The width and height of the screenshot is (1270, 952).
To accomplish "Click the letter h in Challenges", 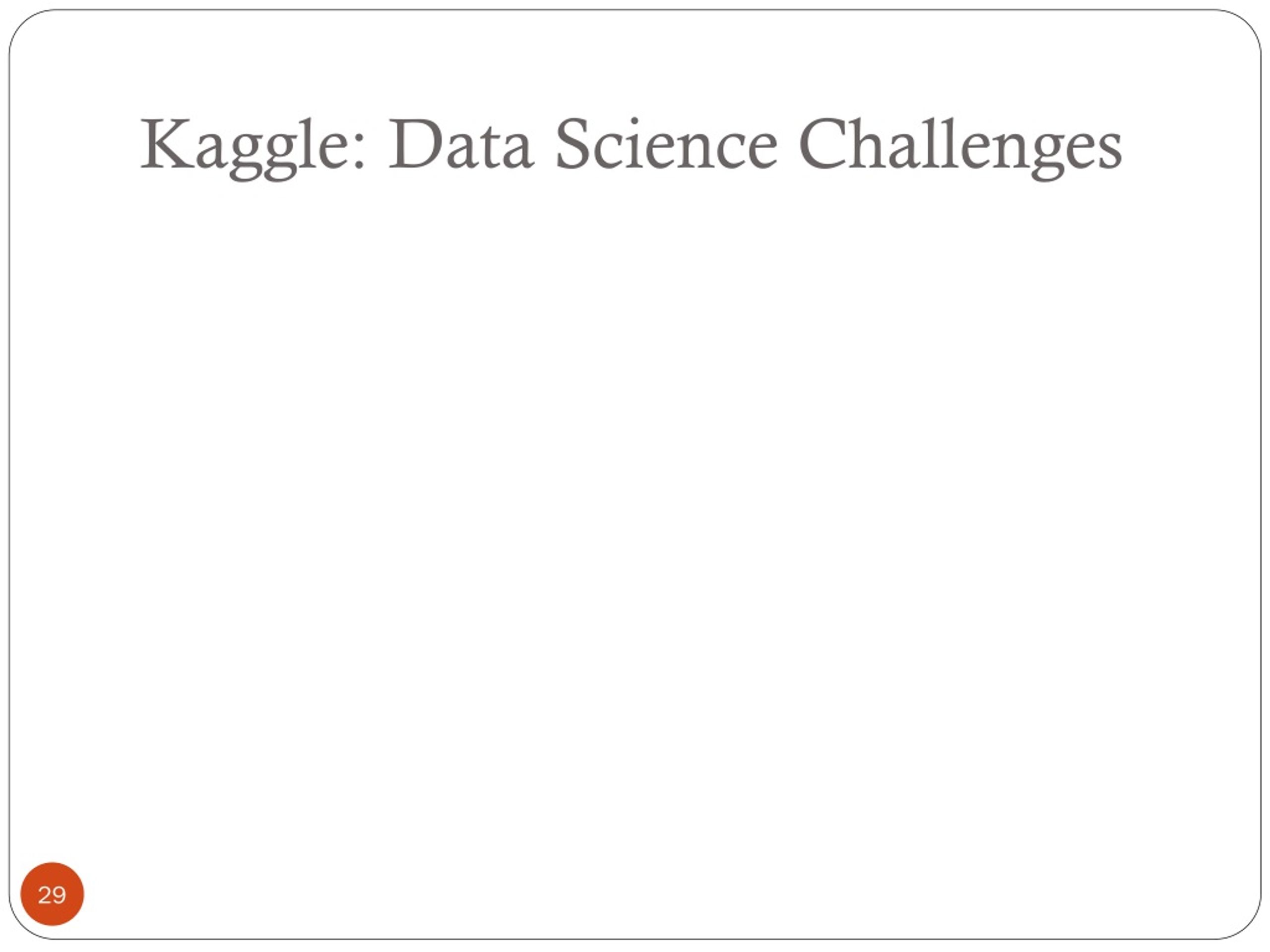I will coord(869,143).
